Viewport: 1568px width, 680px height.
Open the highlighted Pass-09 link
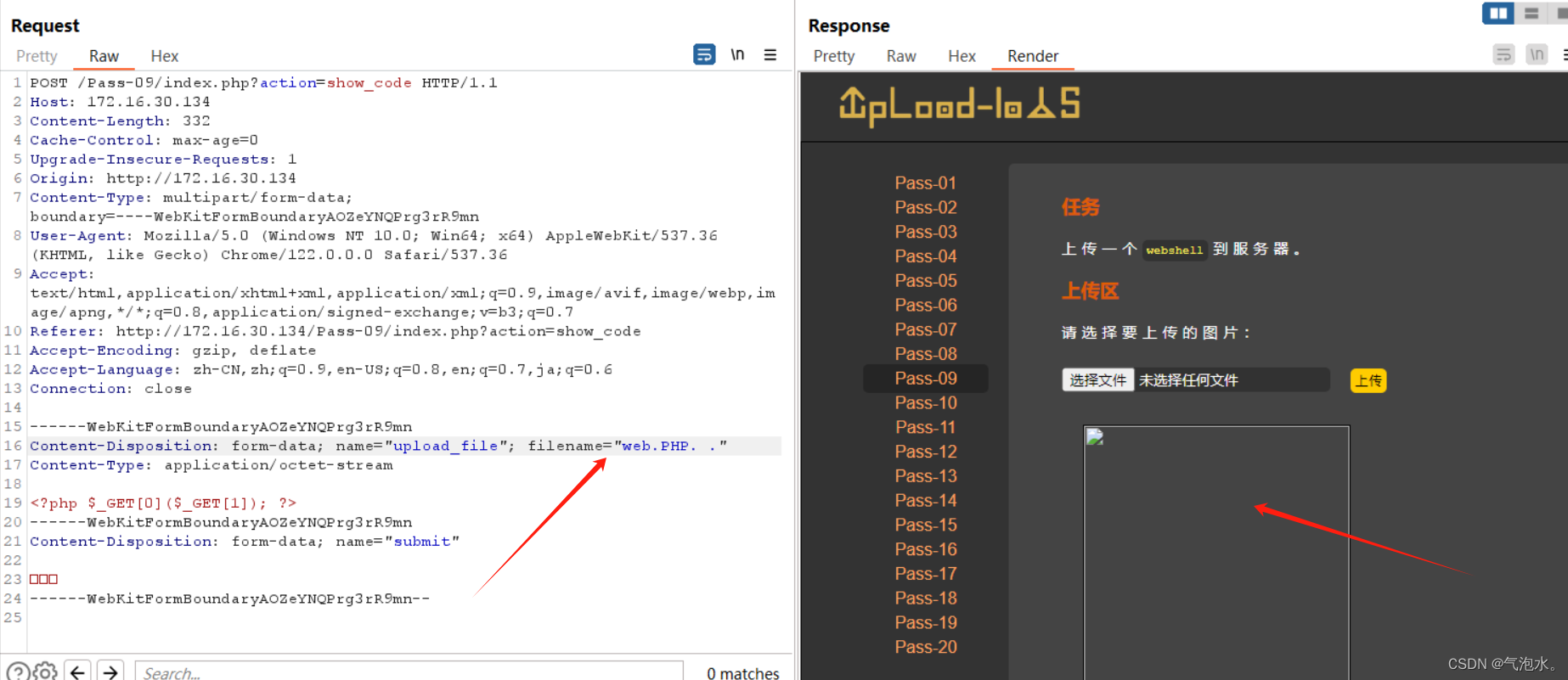[925, 379]
